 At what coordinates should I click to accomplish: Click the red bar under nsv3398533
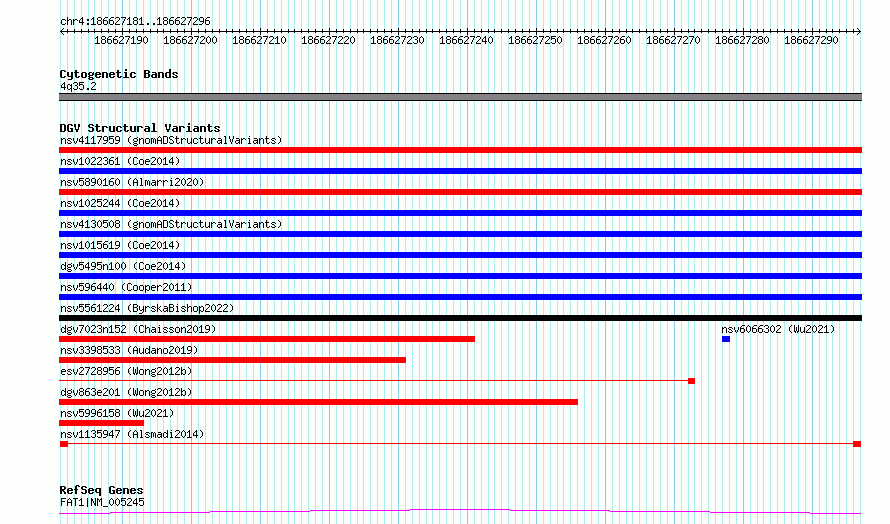232,360
